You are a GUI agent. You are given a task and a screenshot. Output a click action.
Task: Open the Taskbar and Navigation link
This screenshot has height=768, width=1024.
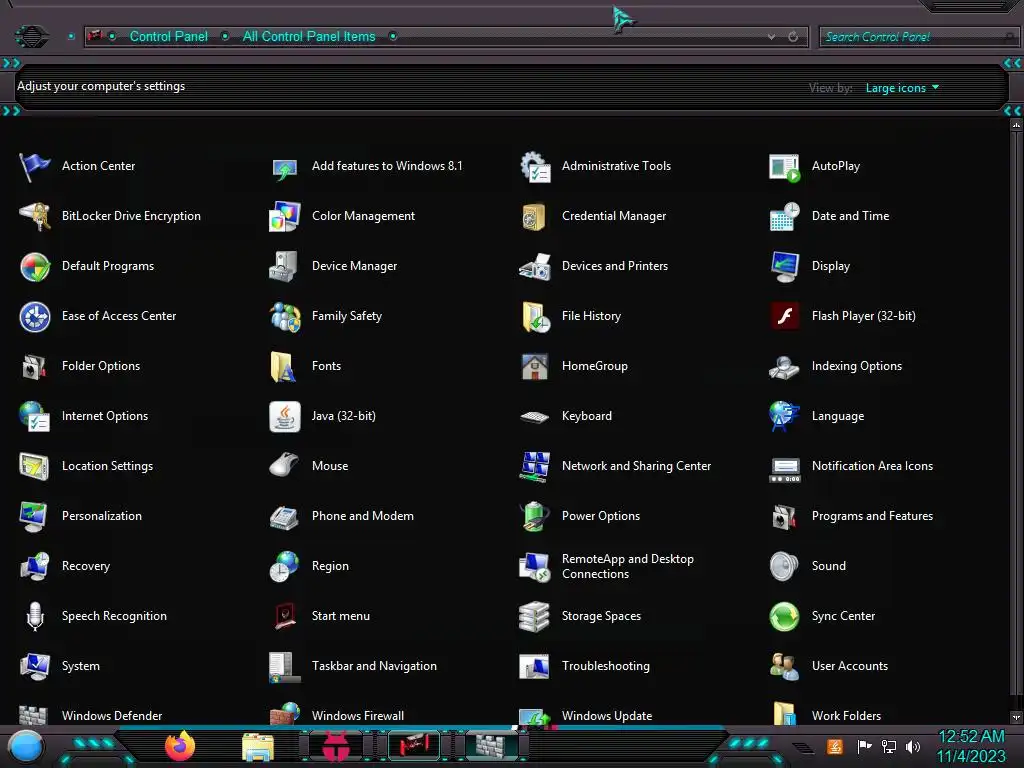point(374,666)
